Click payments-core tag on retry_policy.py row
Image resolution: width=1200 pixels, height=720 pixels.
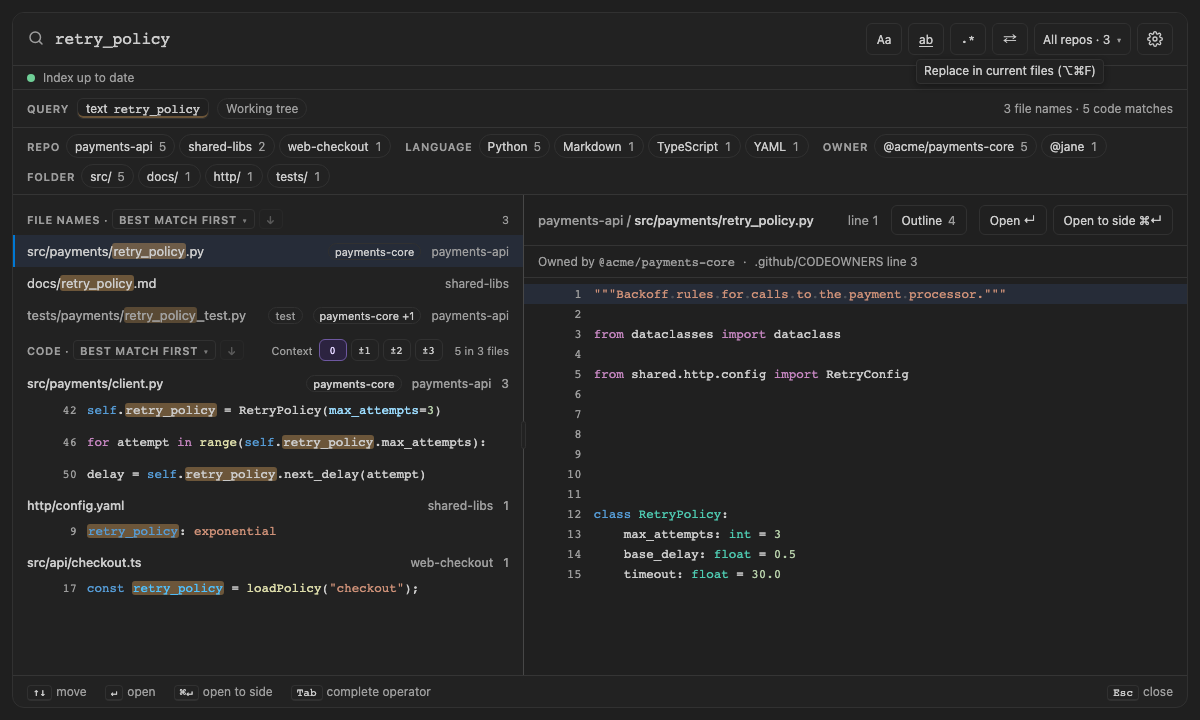[x=375, y=252]
